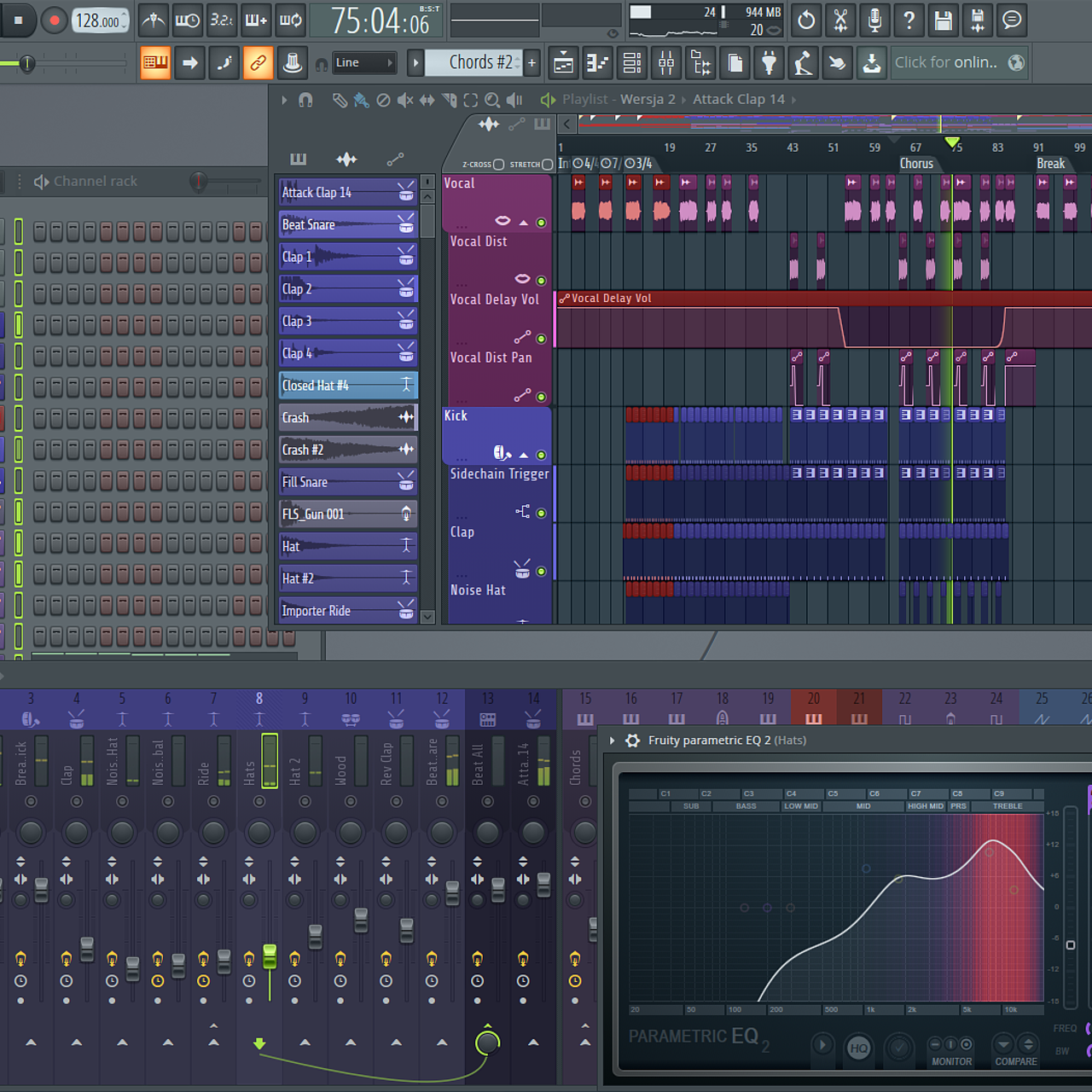The width and height of the screenshot is (1092, 1092).
Task: Enable HQ mode in Parametric EQ
Action: pyautogui.click(x=858, y=1048)
